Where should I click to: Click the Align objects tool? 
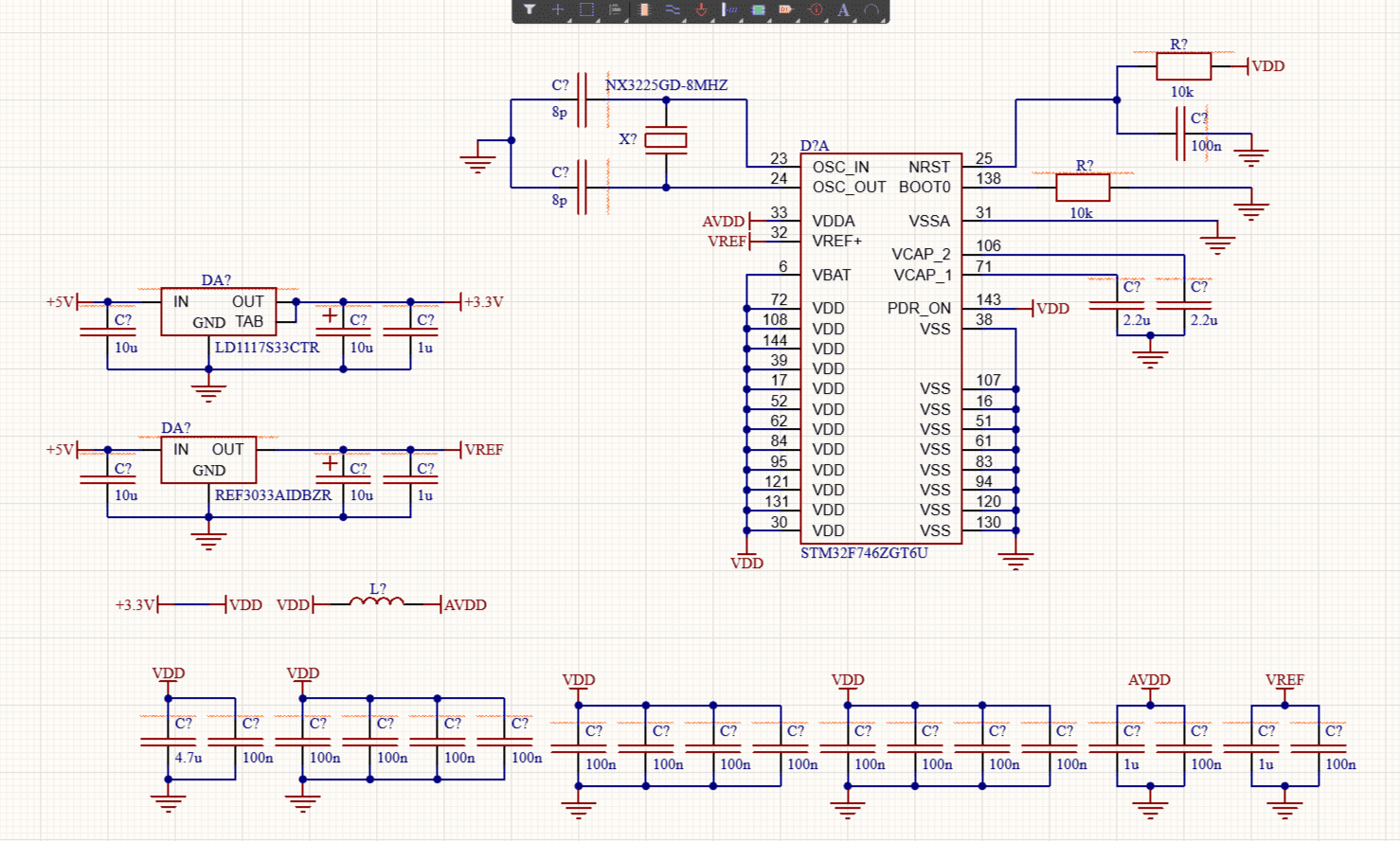[615, 10]
